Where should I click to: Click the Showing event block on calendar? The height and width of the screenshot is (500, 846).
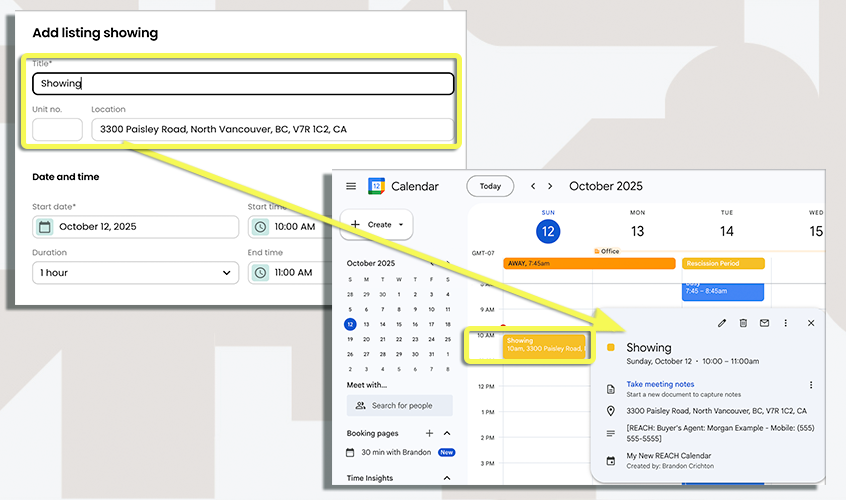click(x=544, y=345)
